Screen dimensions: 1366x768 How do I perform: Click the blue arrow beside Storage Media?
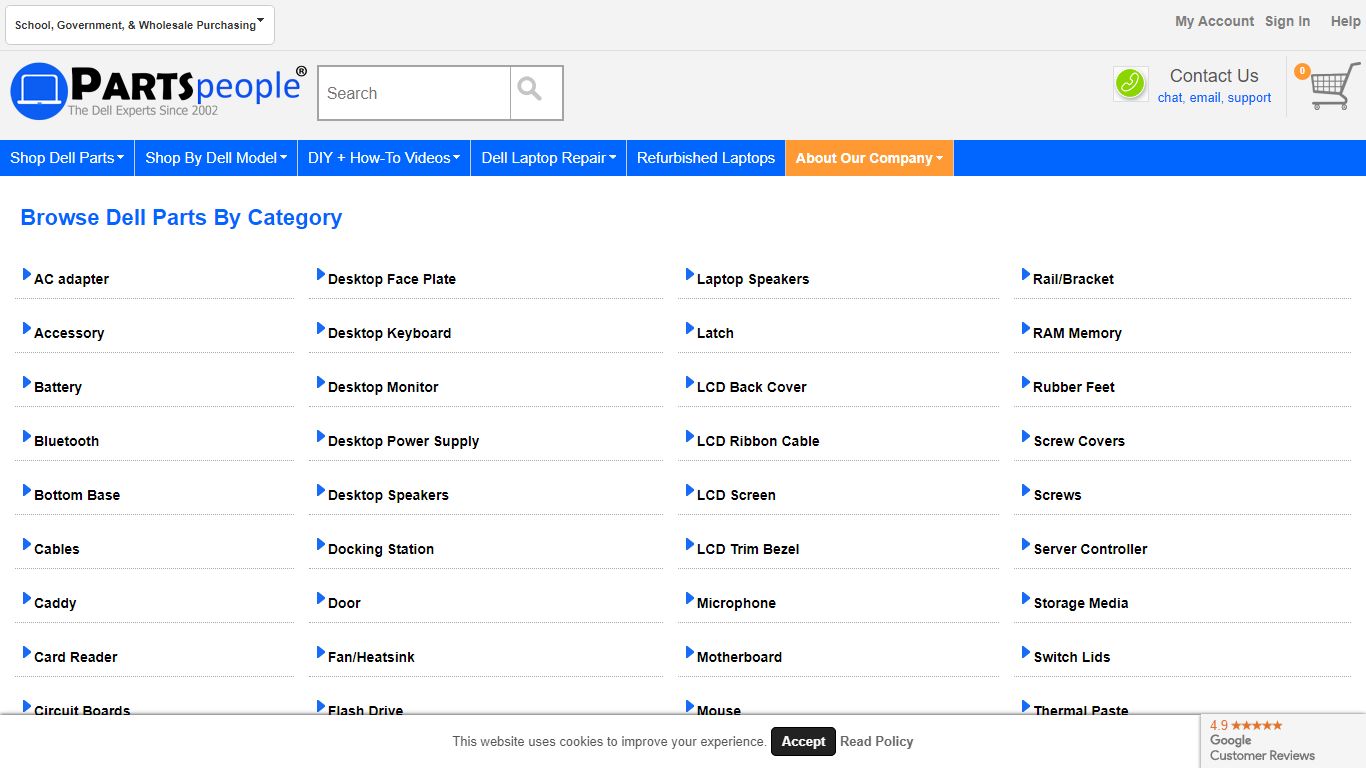tap(1026, 598)
